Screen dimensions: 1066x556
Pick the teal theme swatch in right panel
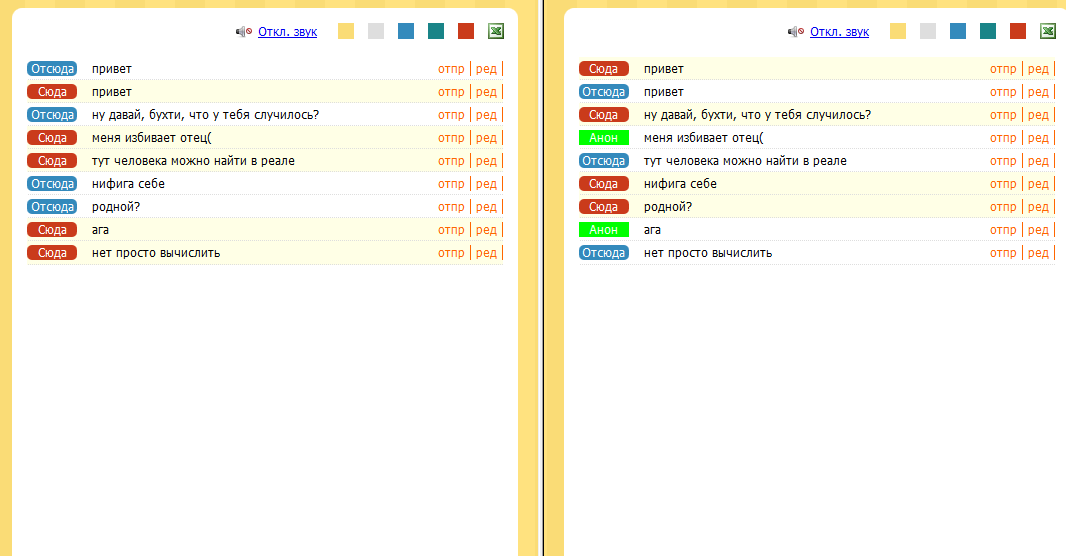[988, 31]
